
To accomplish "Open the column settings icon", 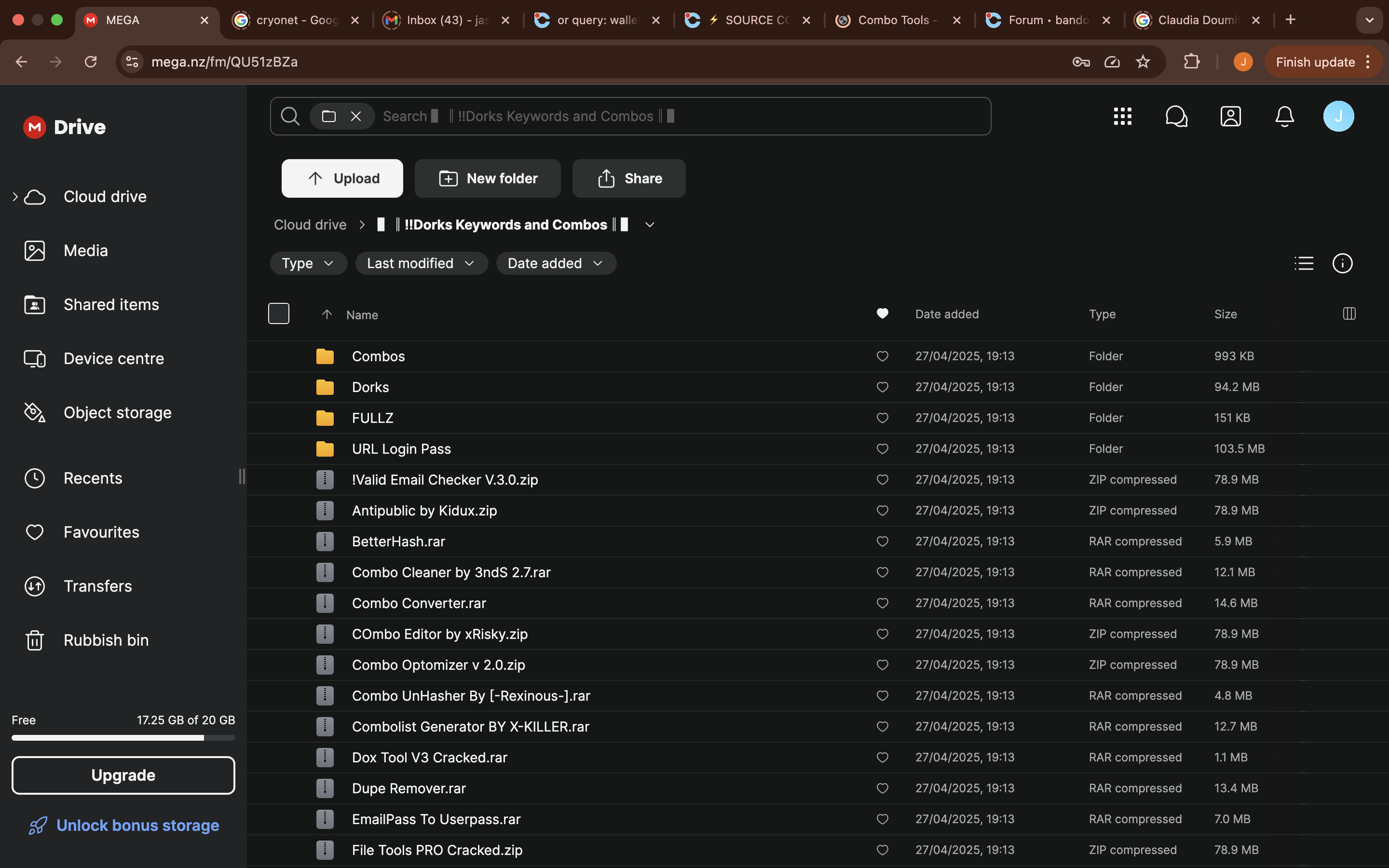I will pos(1349,313).
